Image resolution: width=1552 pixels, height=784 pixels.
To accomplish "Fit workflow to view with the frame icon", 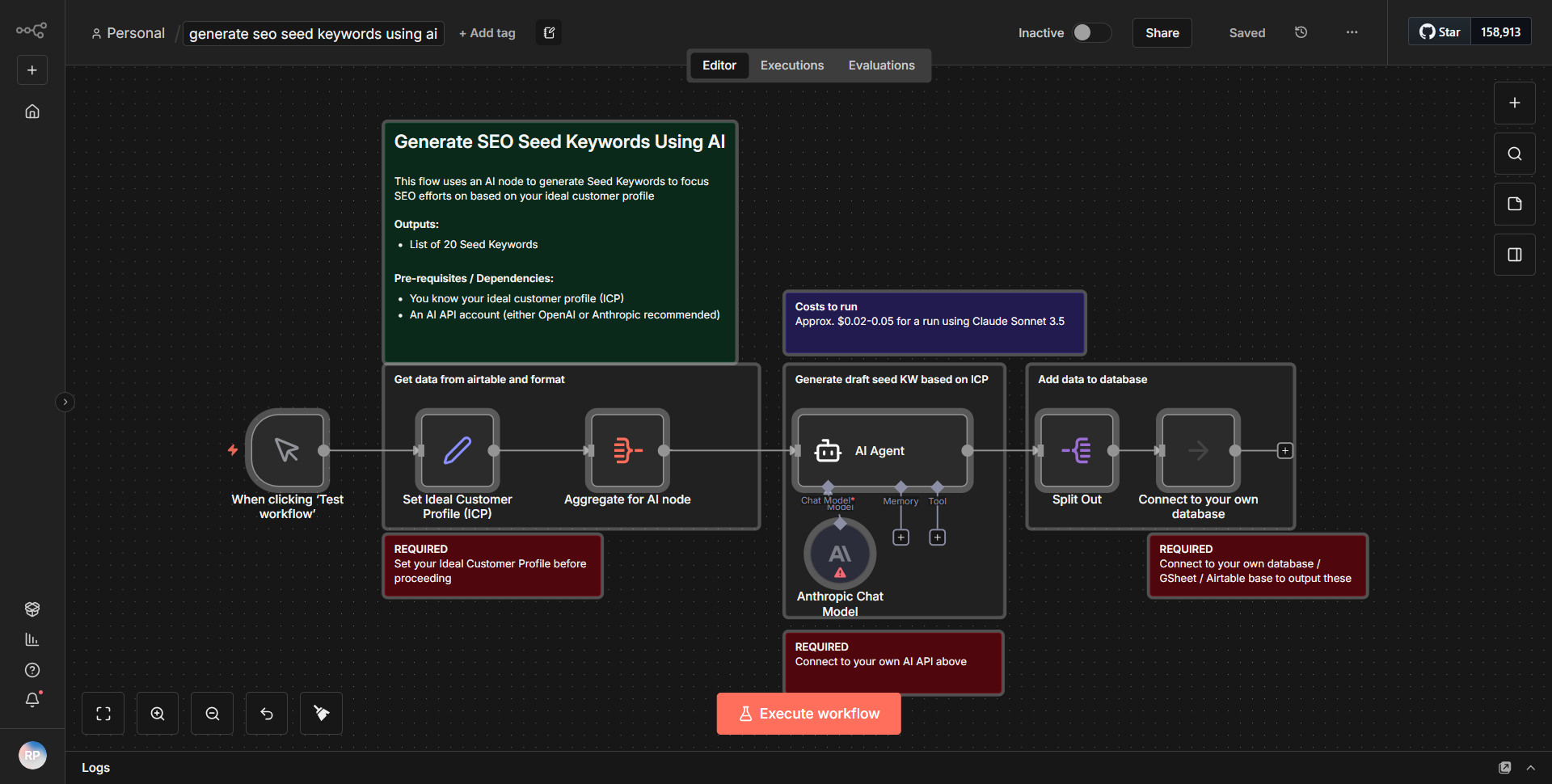I will point(103,713).
